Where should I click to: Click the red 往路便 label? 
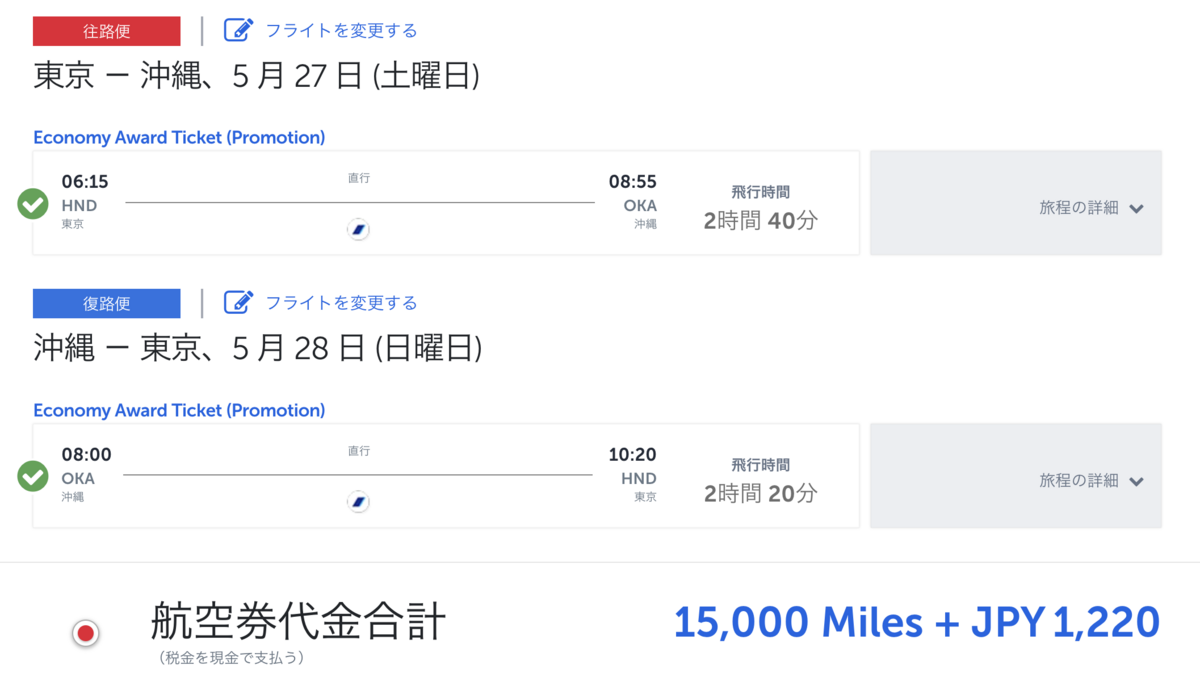(107, 31)
